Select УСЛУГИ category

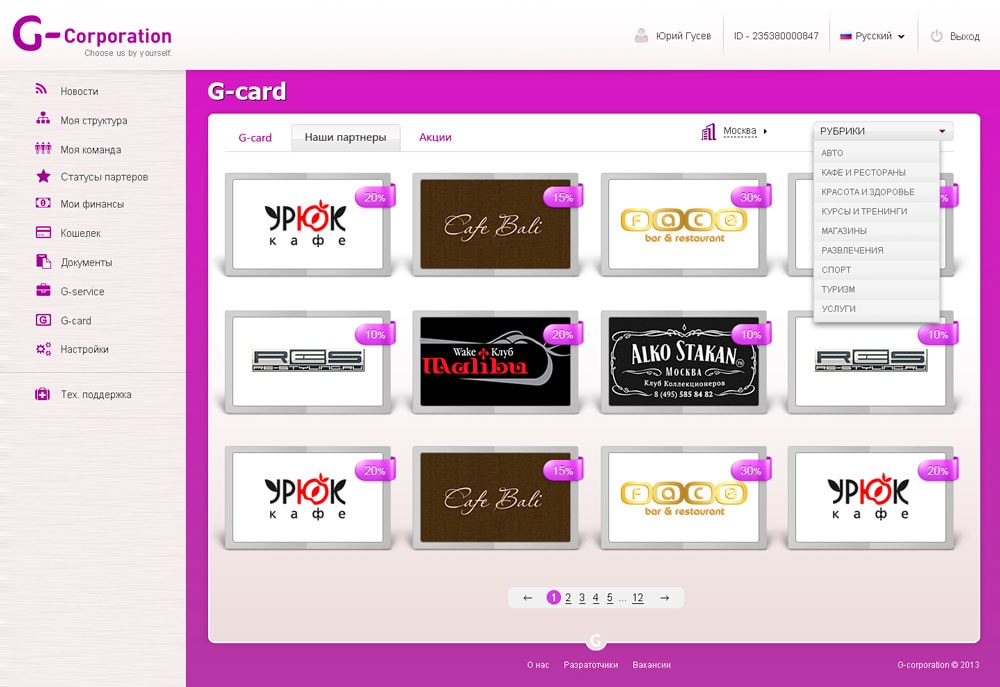point(876,309)
